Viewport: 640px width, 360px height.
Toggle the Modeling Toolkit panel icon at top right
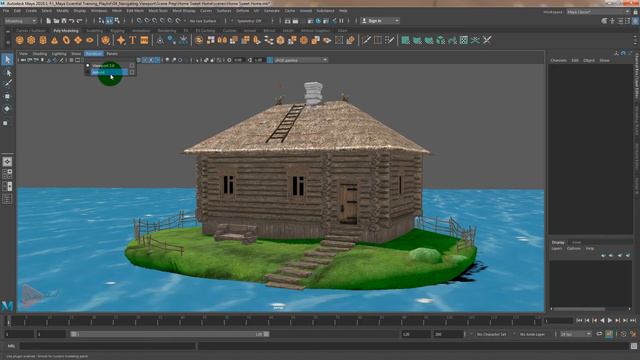604,21
